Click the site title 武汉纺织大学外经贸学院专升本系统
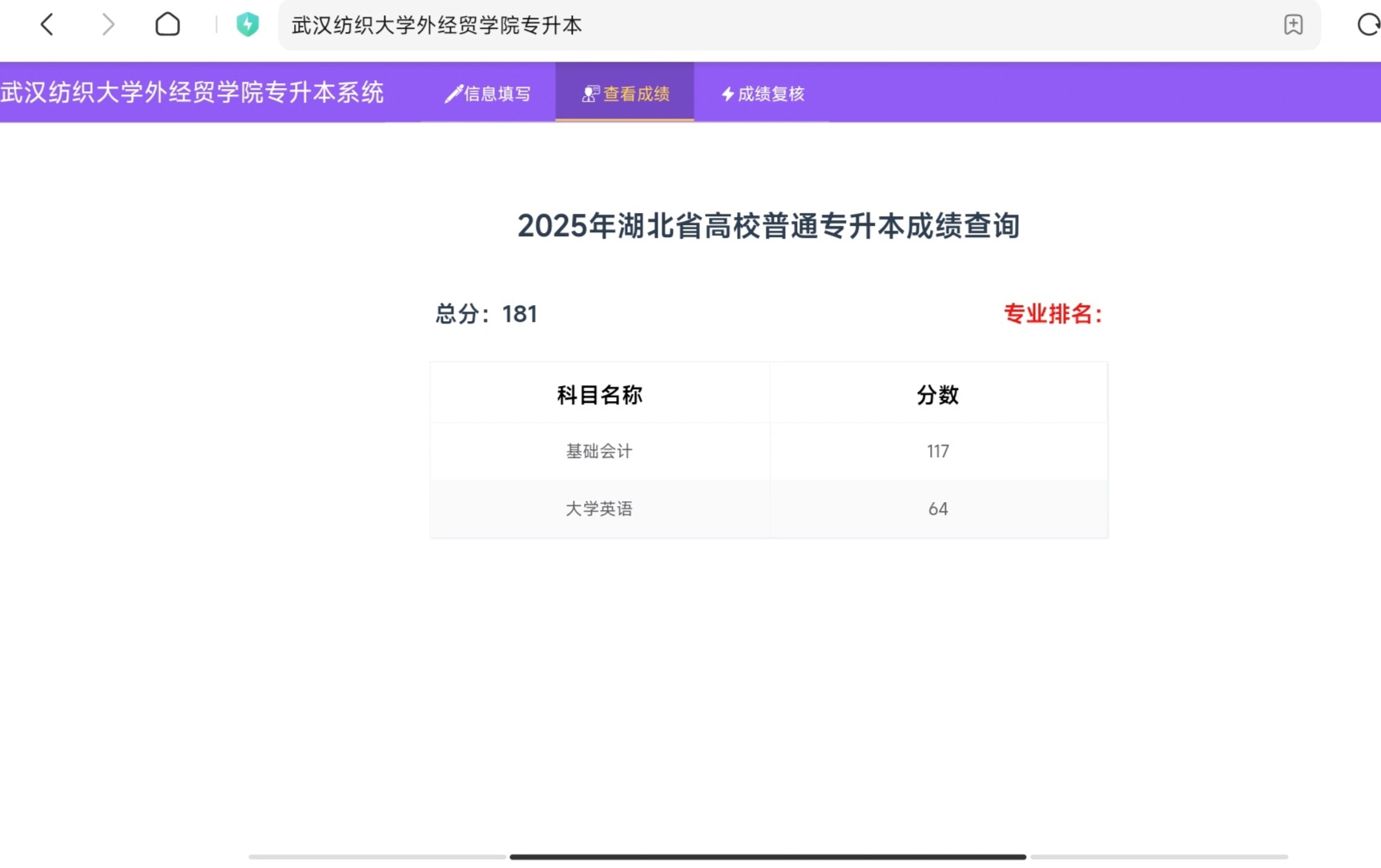1381x868 pixels. (x=192, y=92)
